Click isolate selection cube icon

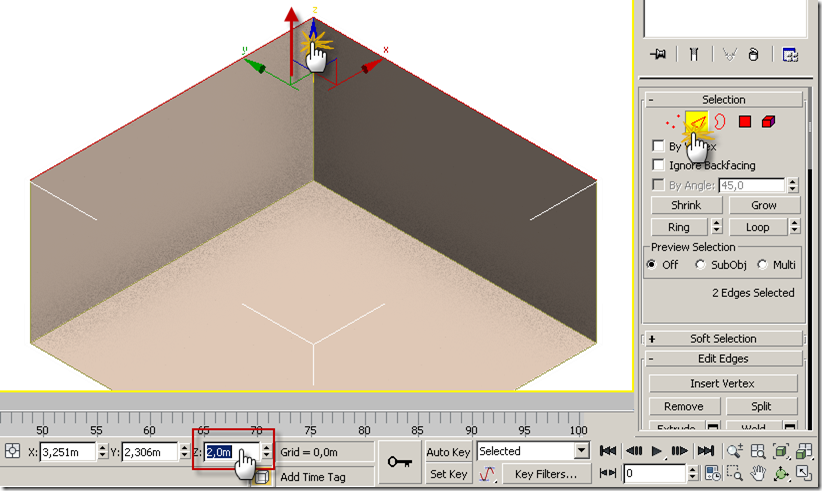(x=261, y=477)
